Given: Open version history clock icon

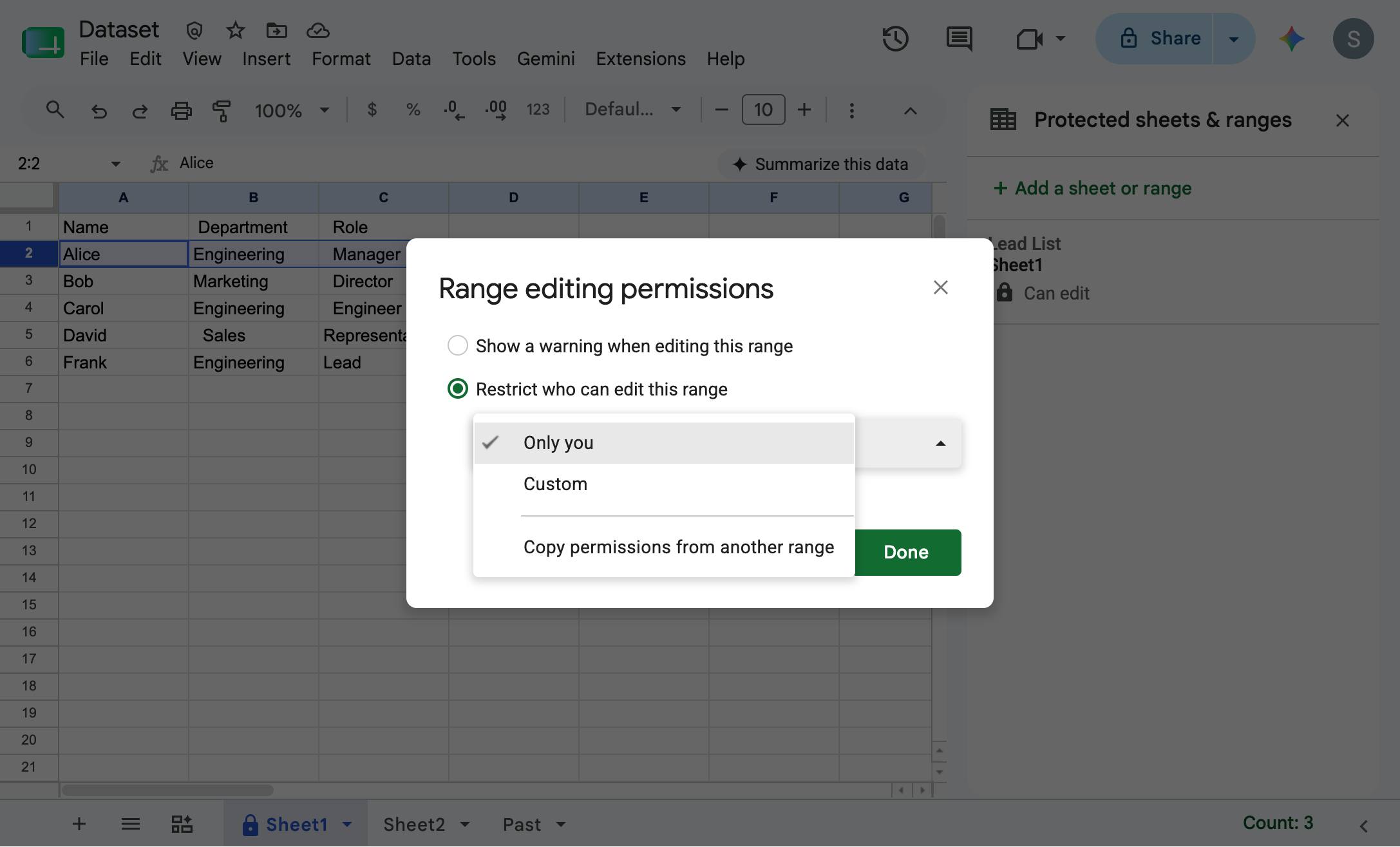Looking at the screenshot, I should (x=895, y=39).
